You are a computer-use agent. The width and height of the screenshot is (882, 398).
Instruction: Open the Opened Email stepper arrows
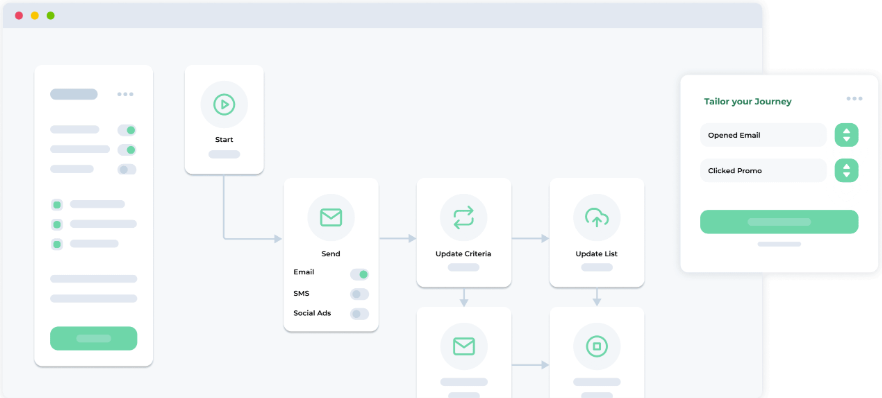coord(847,135)
